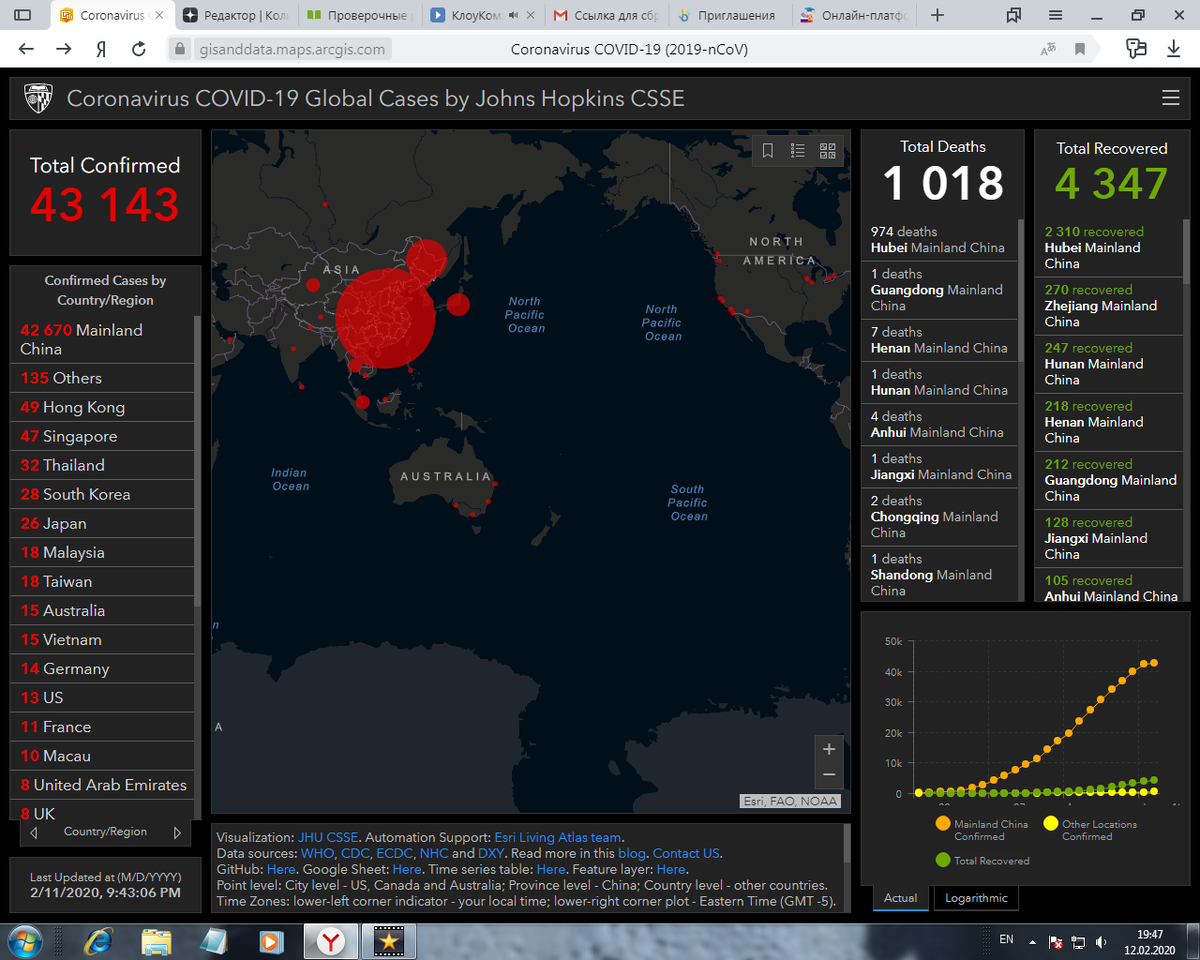The image size is (1200, 960).
Task: Open the blog link
Action: 632,853
